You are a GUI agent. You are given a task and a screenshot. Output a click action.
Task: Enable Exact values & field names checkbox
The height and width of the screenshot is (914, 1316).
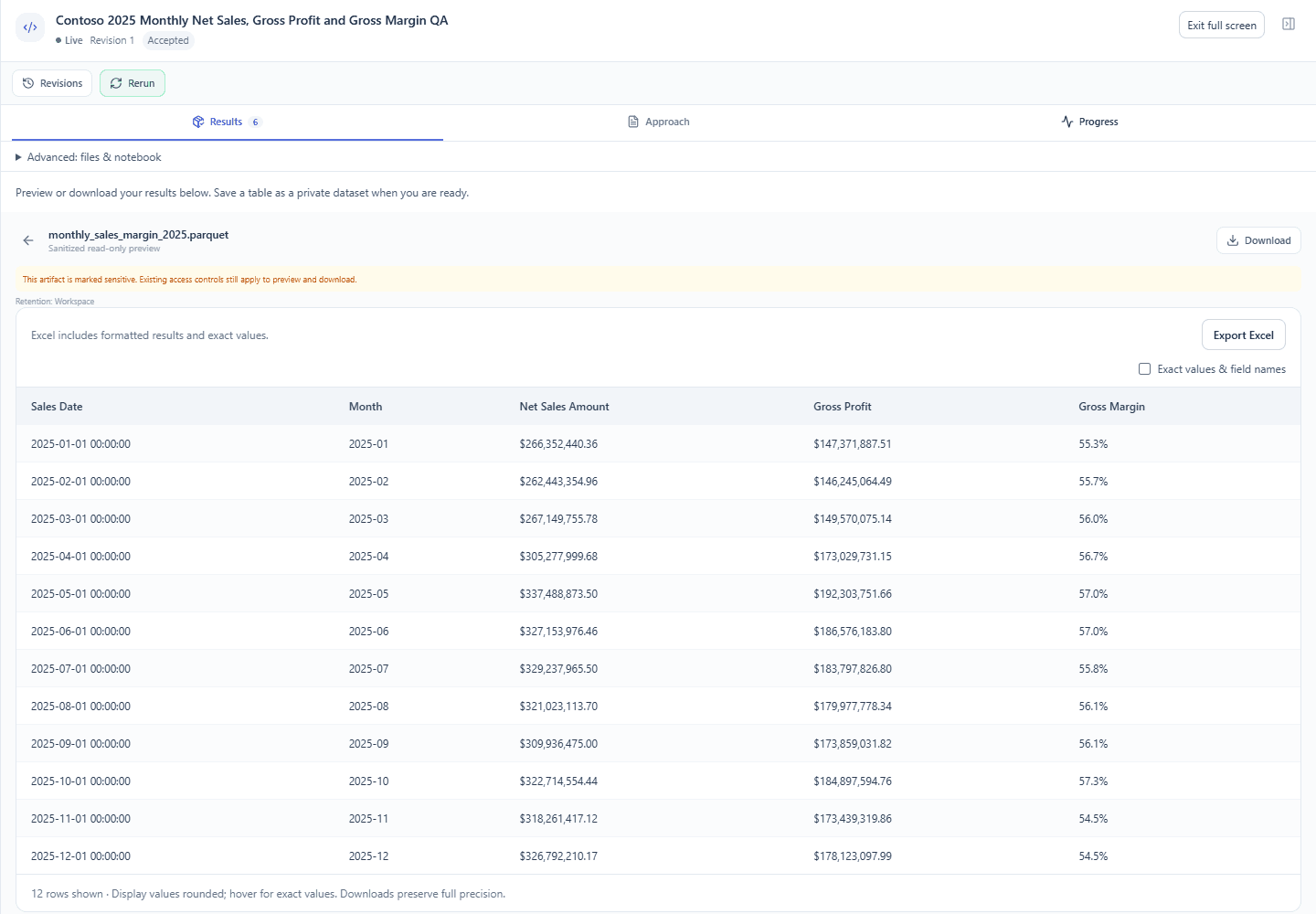click(x=1144, y=369)
